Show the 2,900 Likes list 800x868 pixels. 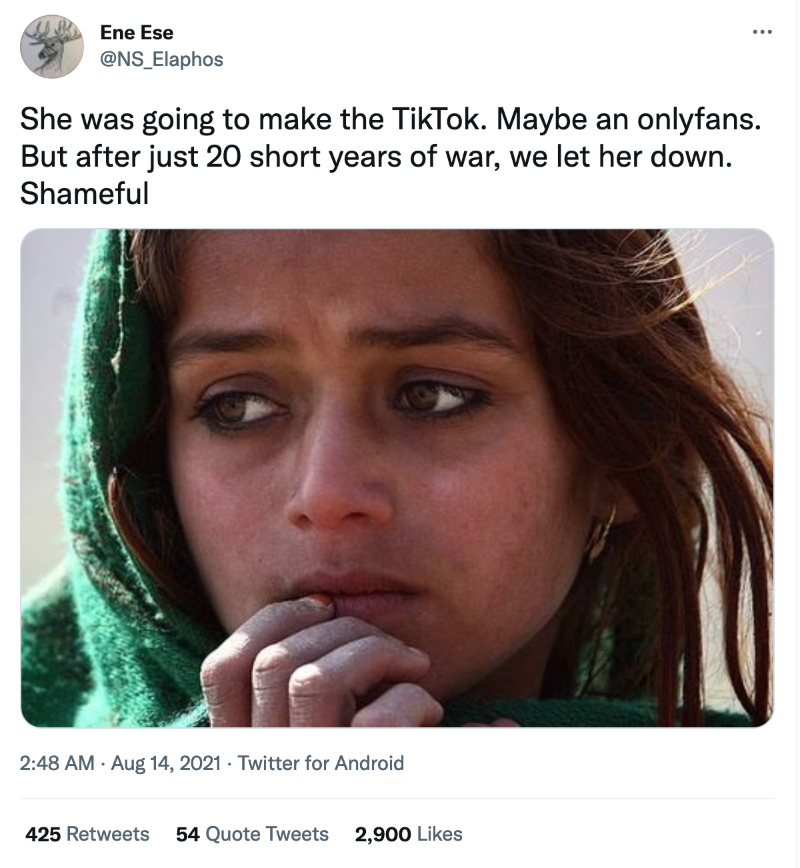coord(408,833)
